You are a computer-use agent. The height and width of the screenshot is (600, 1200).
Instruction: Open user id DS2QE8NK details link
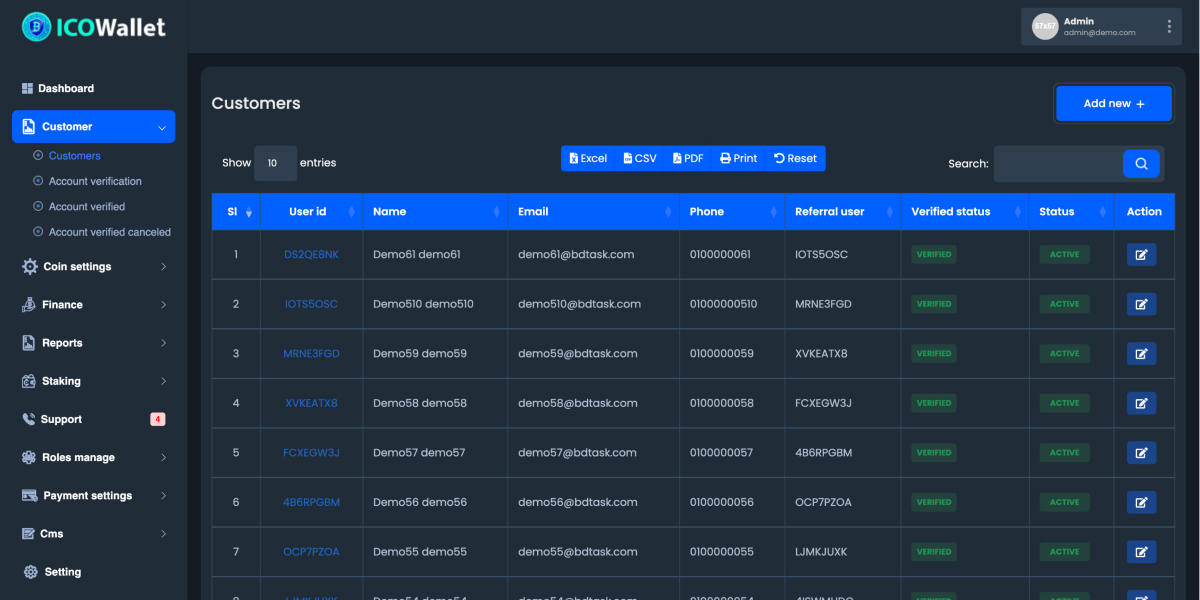[x=310, y=254]
